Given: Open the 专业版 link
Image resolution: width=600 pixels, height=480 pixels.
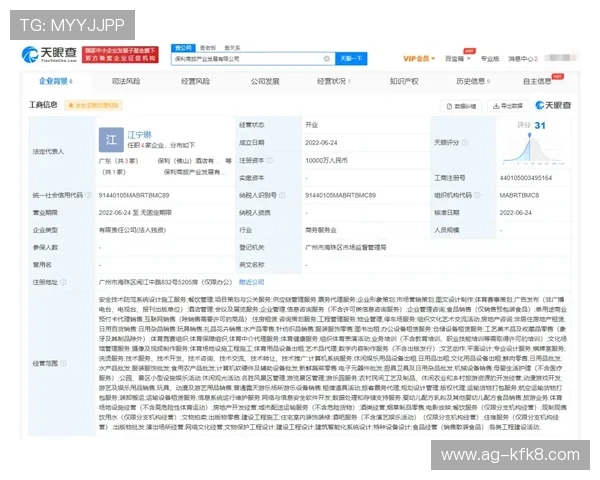Looking at the screenshot, I should tap(490, 59).
